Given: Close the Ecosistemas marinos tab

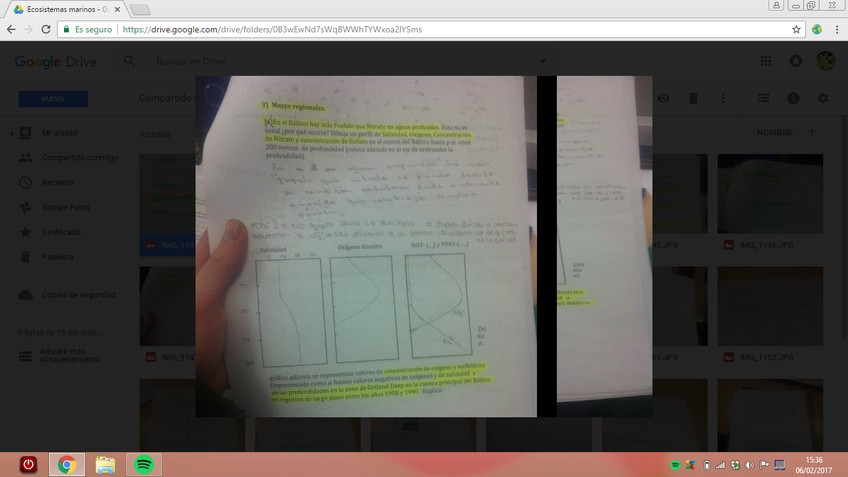Looking at the screenshot, I should [x=117, y=9].
